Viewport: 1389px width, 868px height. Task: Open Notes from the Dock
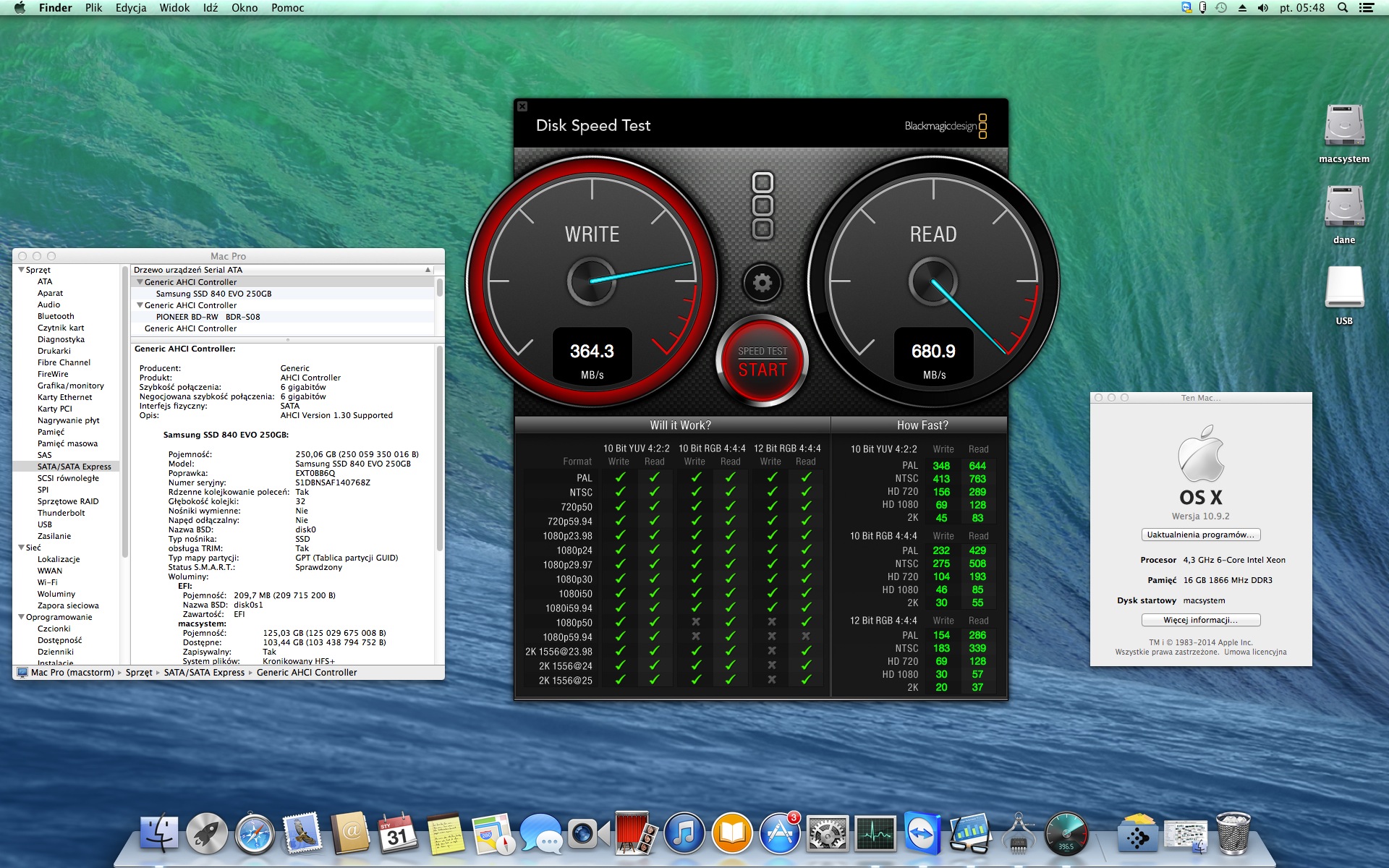pos(446,834)
